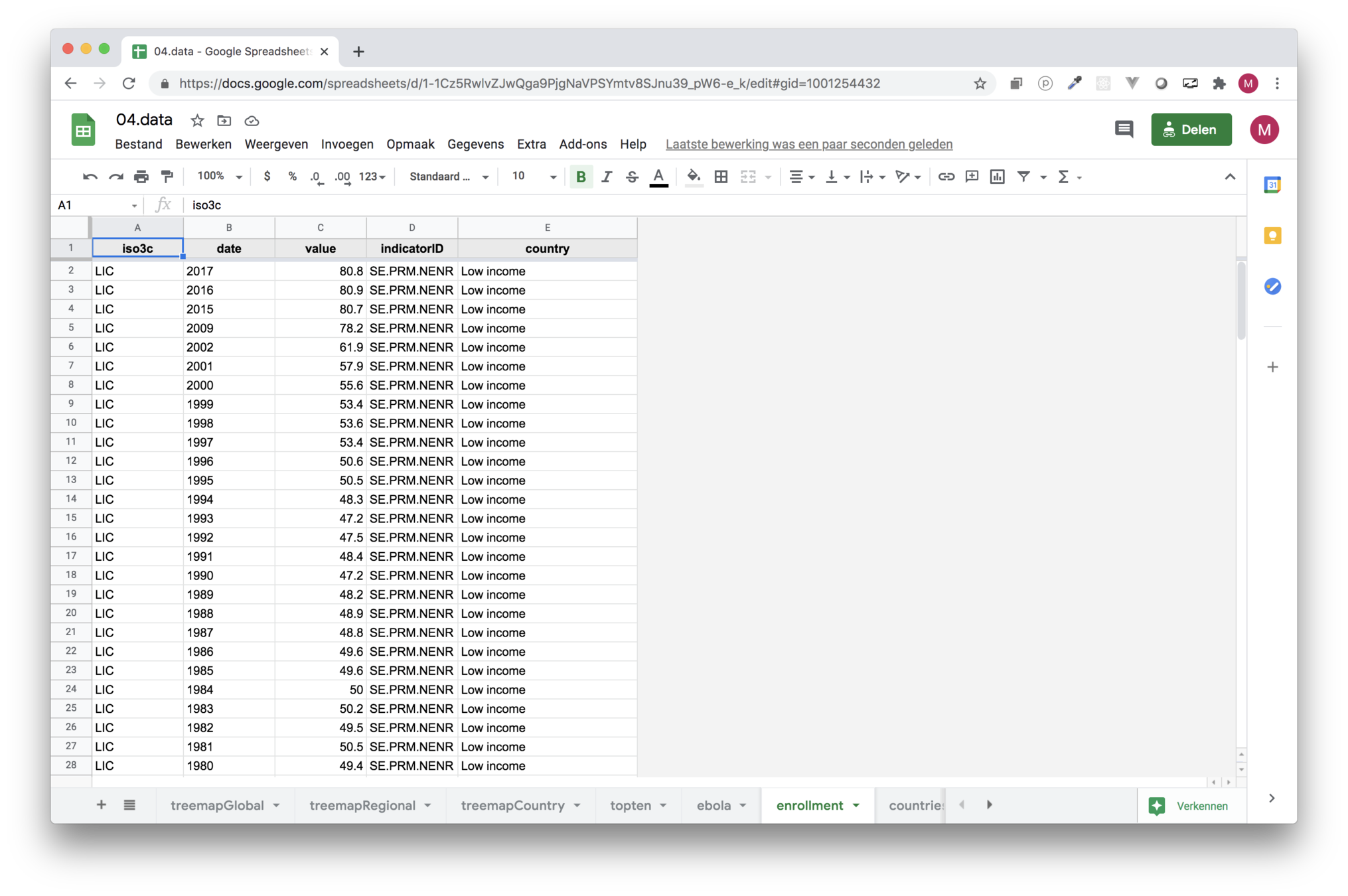Open the 100% zoom dropdown

220,177
